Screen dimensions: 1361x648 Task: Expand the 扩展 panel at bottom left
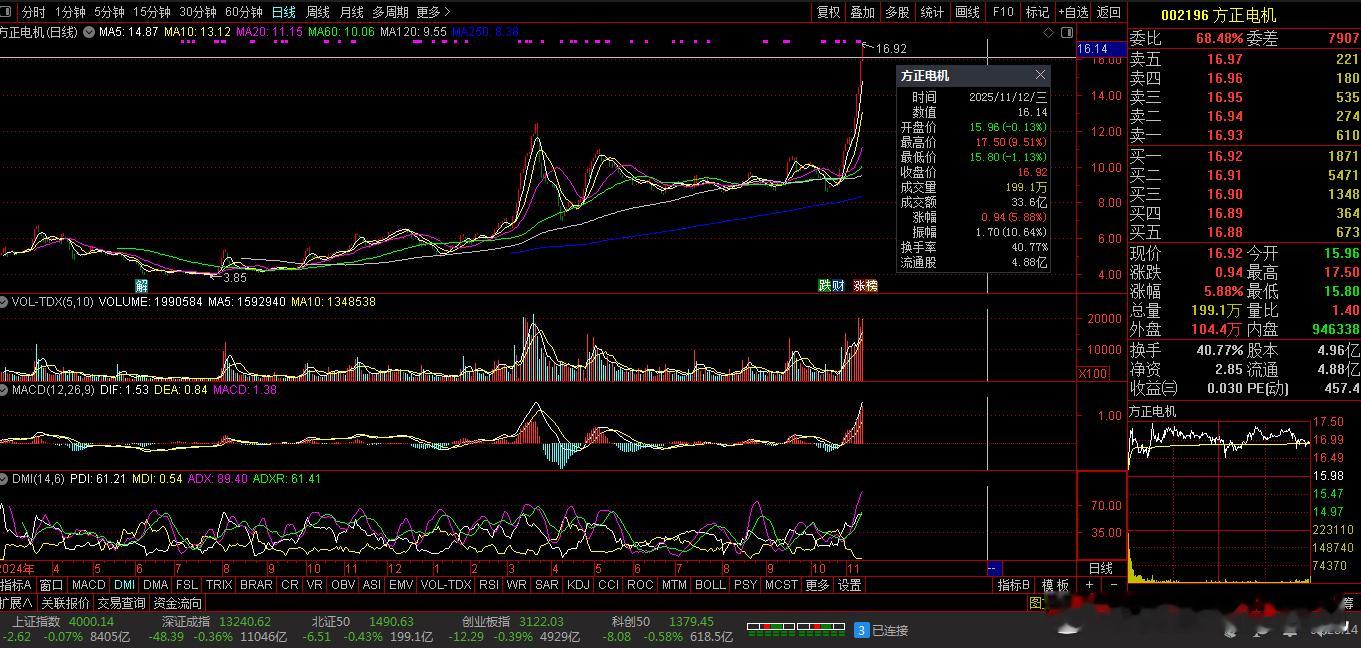(x=17, y=603)
